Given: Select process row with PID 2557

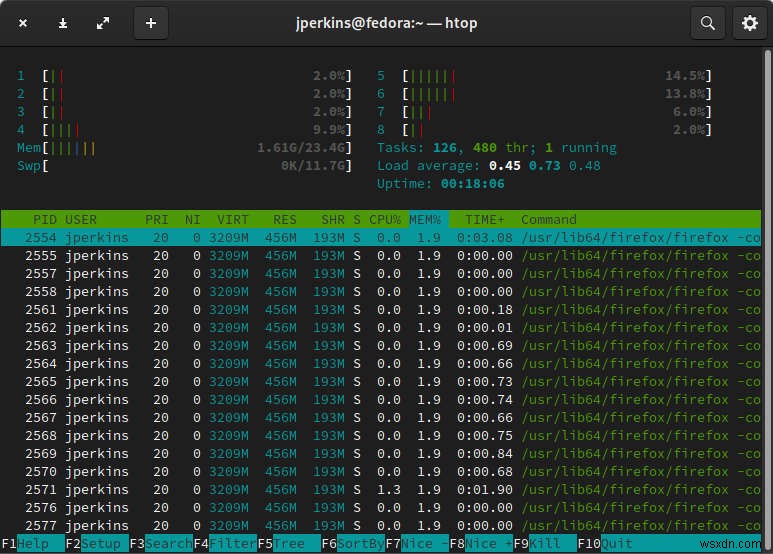Looking at the screenshot, I should point(381,274).
